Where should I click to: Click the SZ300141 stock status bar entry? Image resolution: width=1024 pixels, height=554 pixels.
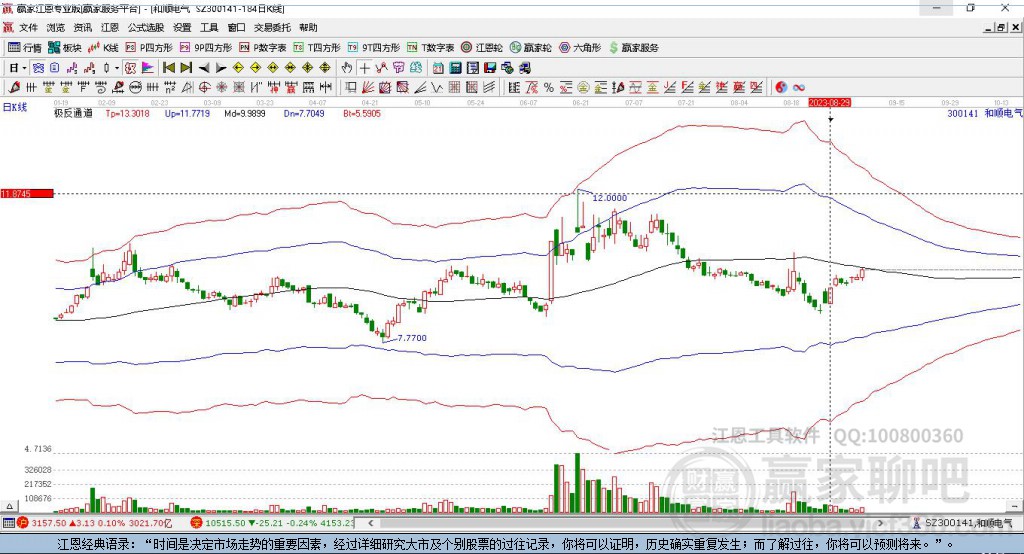click(x=963, y=523)
